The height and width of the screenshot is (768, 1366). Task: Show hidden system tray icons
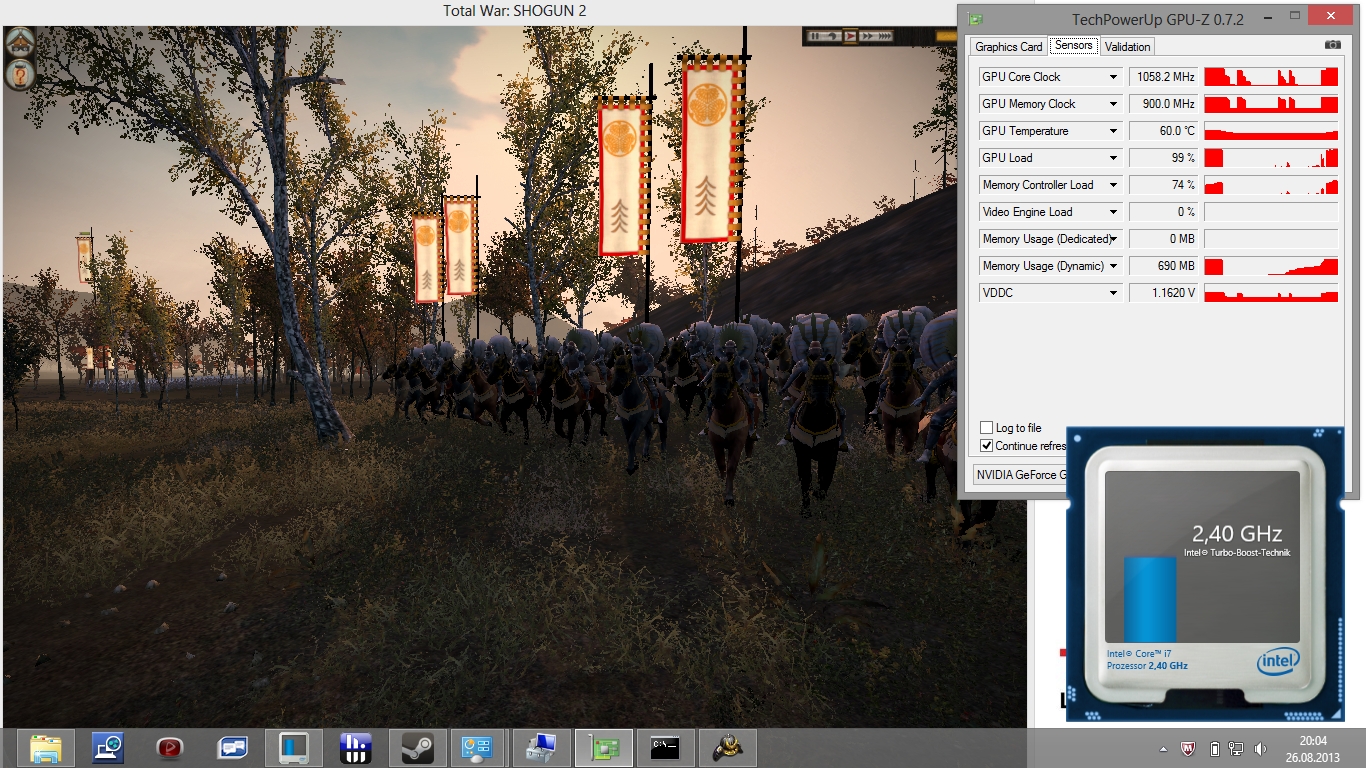[x=1163, y=748]
